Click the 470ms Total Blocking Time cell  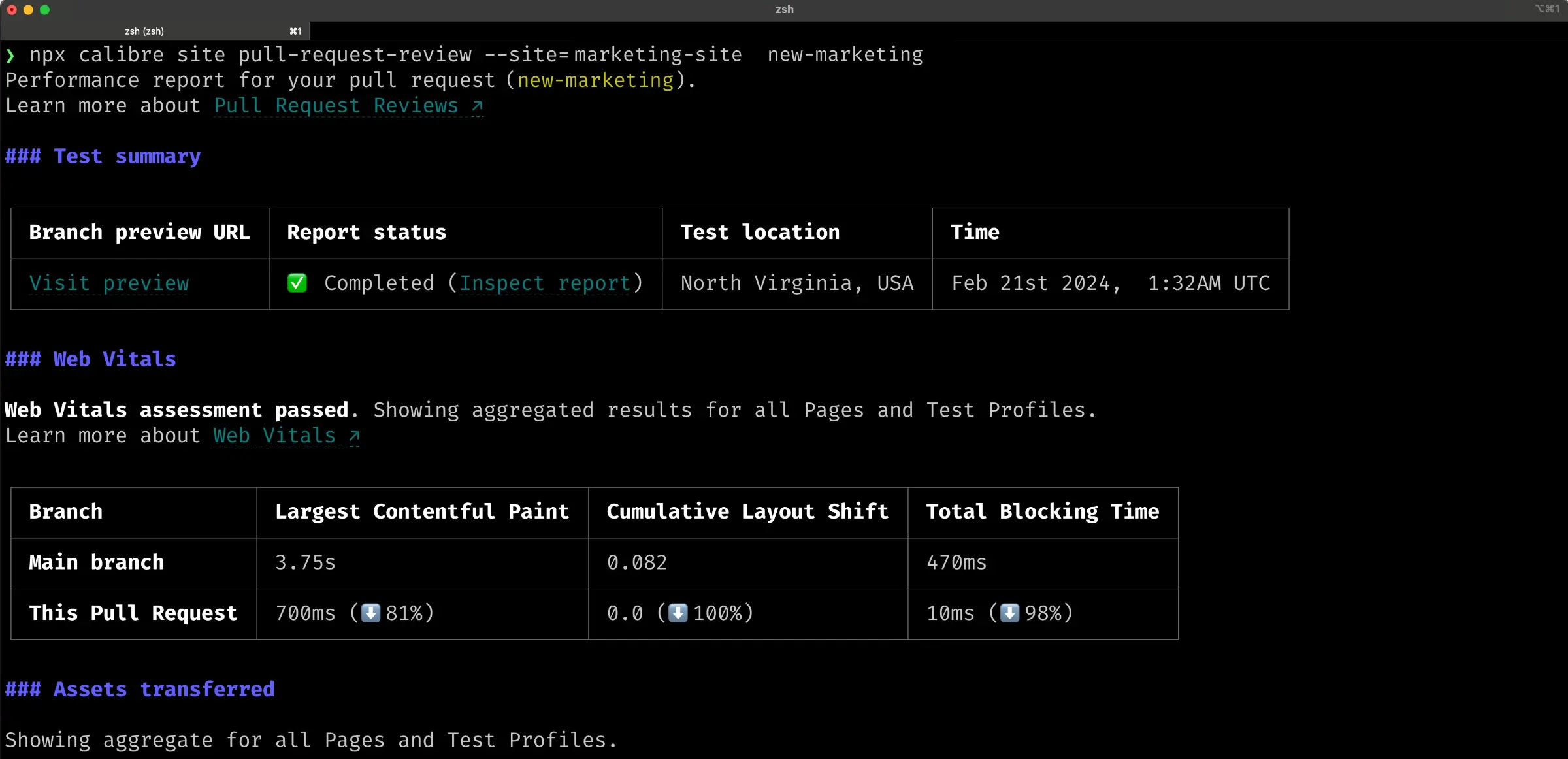956,562
